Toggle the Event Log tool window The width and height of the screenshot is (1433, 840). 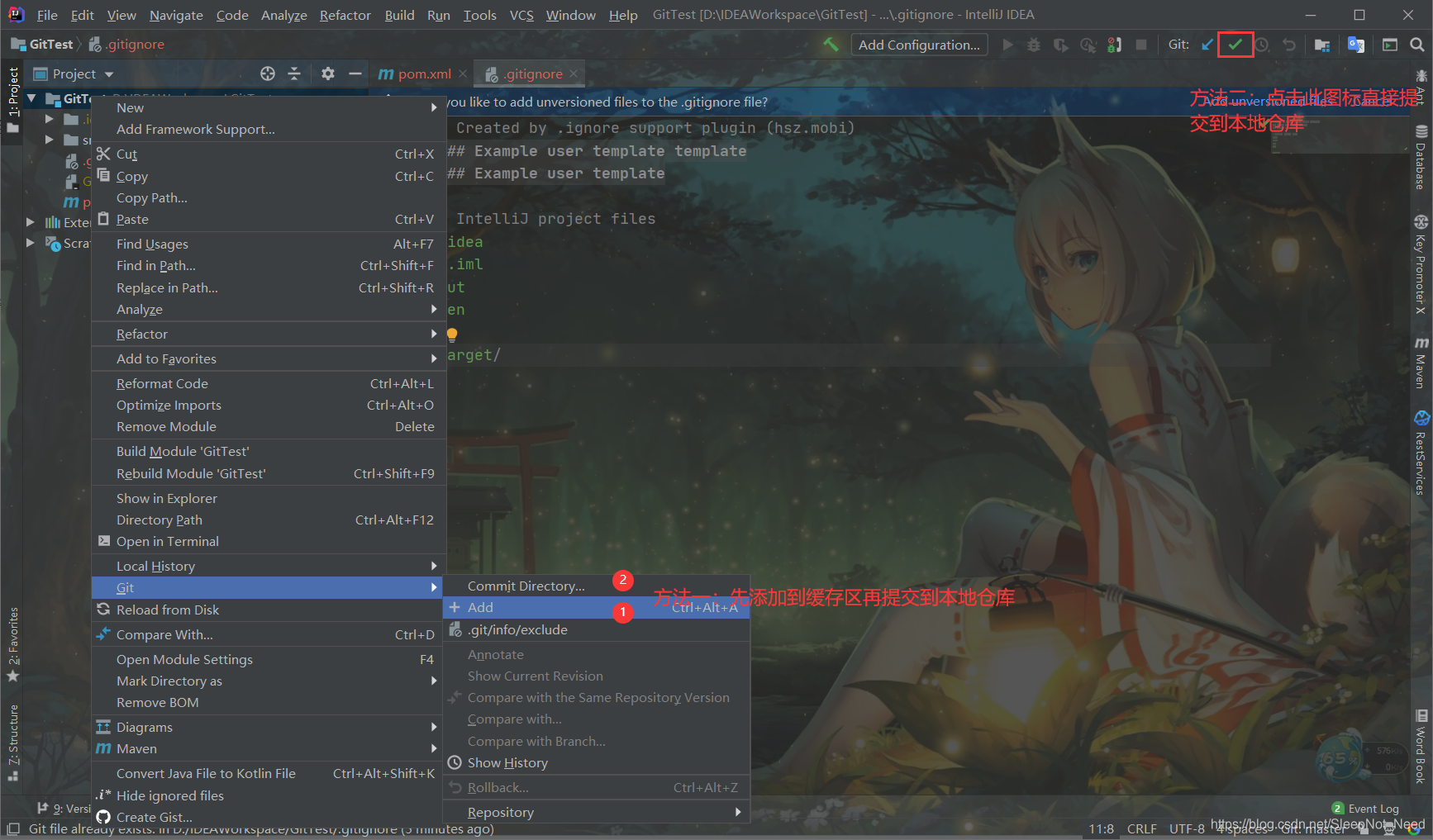(1365, 809)
